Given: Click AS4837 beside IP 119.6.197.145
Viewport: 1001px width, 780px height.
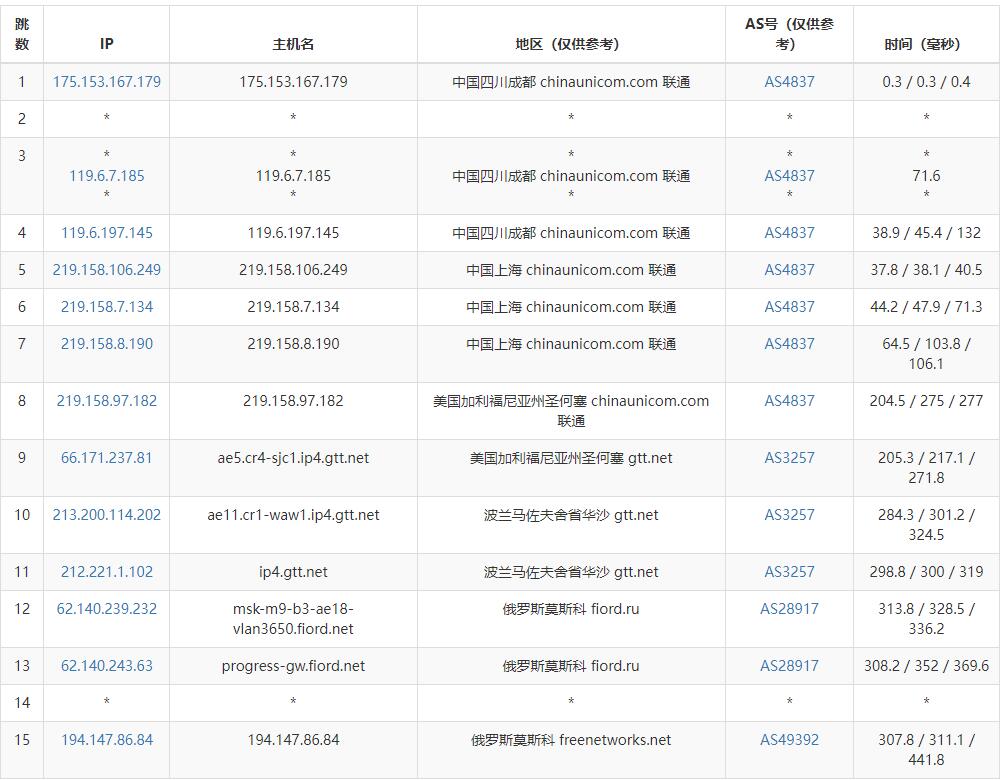Looking at the screenshot, I should tap(789, 232).
